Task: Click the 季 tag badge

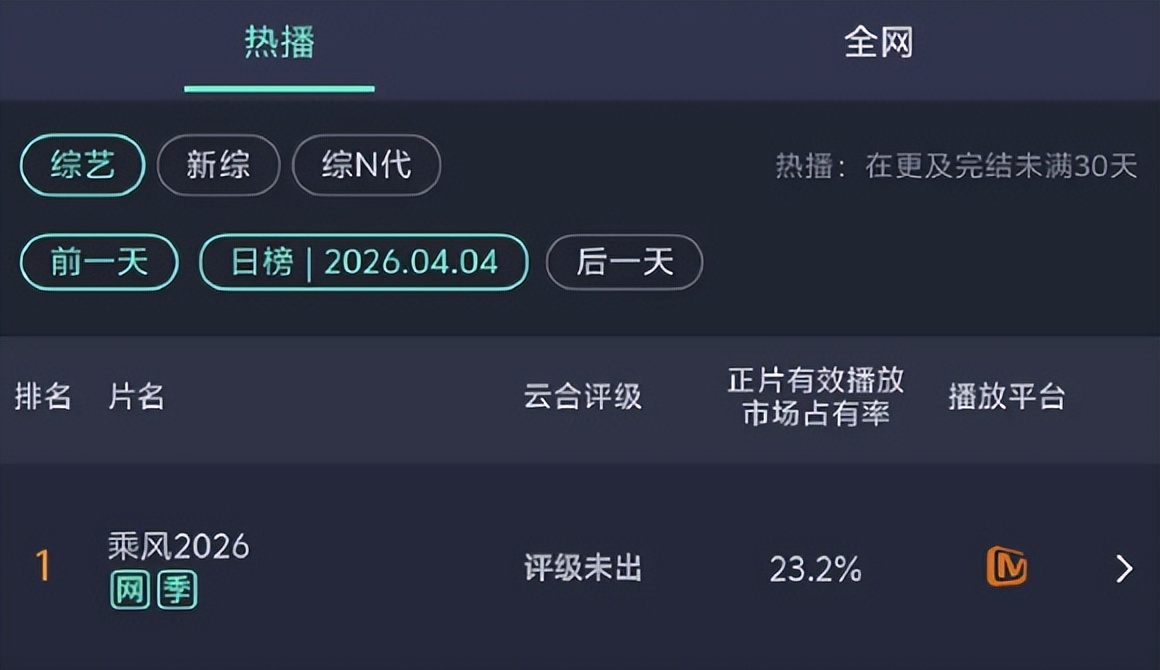Action: tap(177, 590)
